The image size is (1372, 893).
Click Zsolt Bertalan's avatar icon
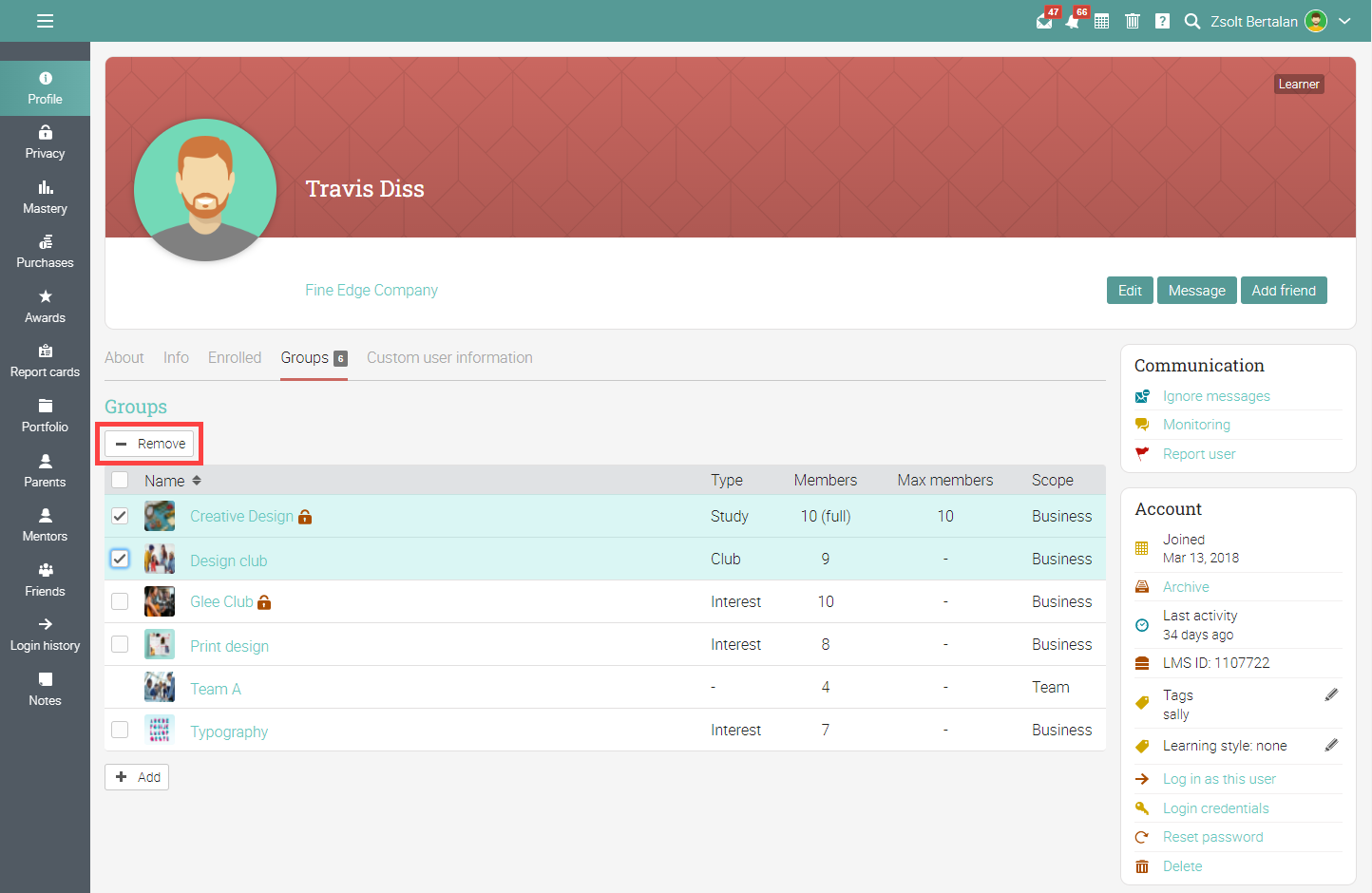(1316, 21)
